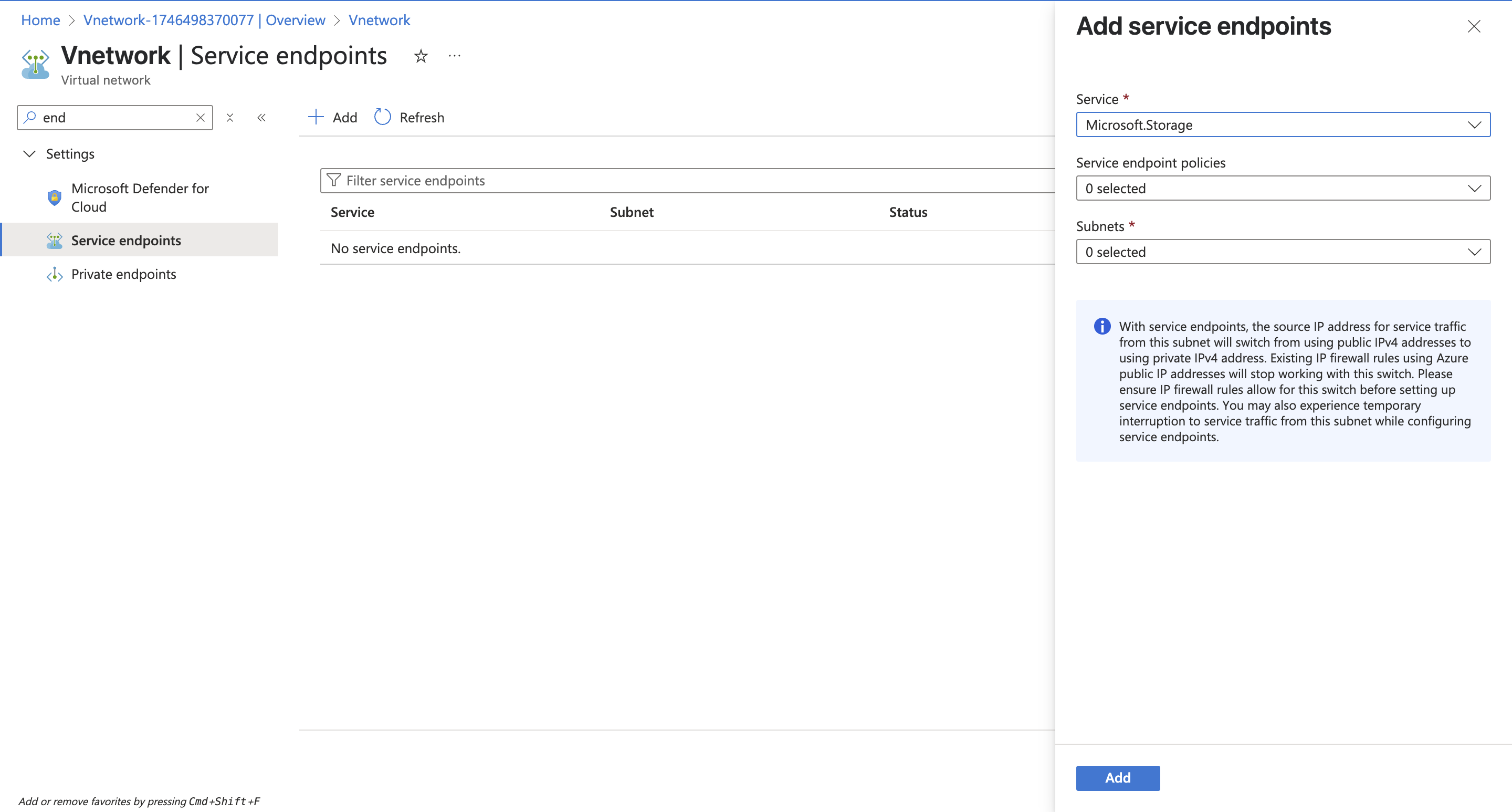
Task: Open the Service endpoint policies dropdown
Action: point(1283,188)
